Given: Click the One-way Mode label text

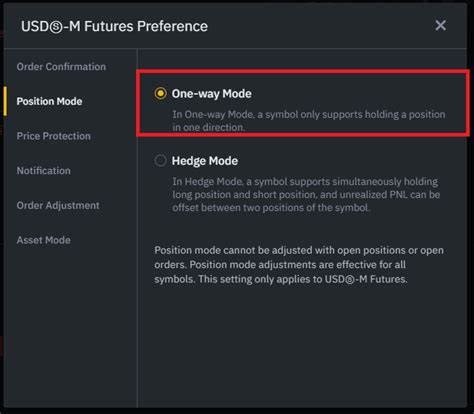Looking at the screenshot, I should pyautogui.click(x=212, y=94).
